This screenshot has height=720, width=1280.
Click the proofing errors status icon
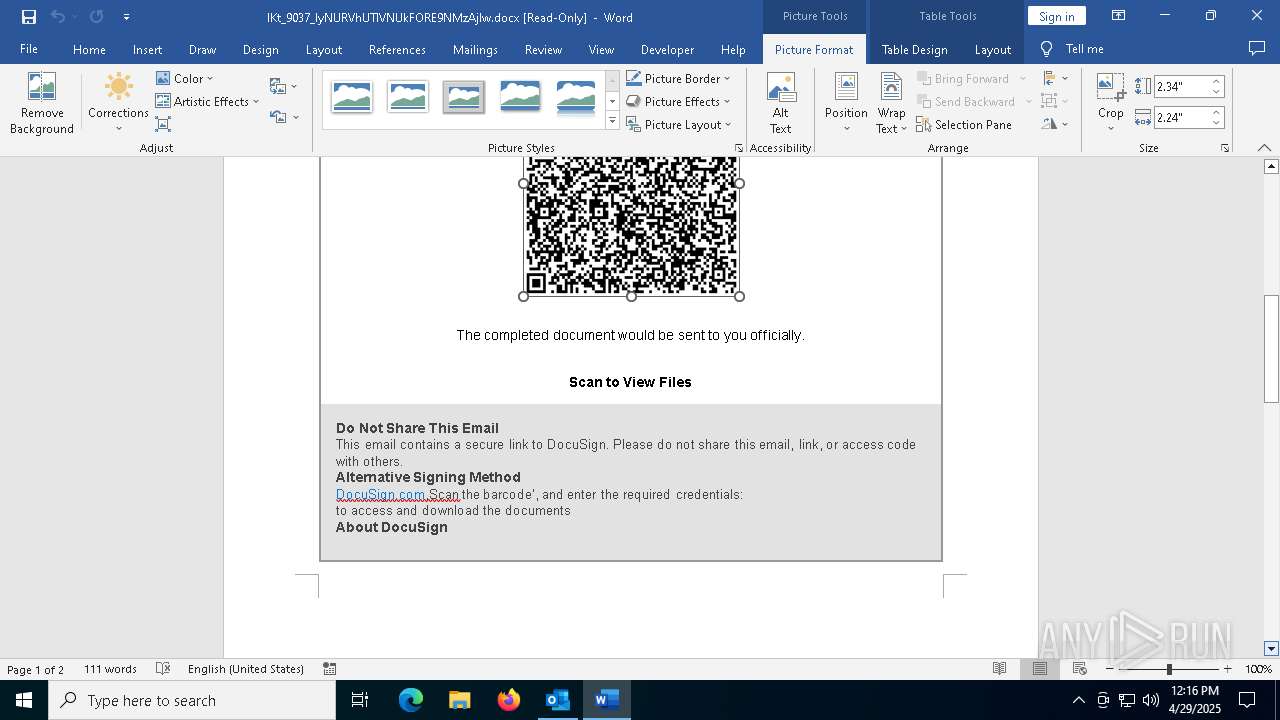point(163,669)
